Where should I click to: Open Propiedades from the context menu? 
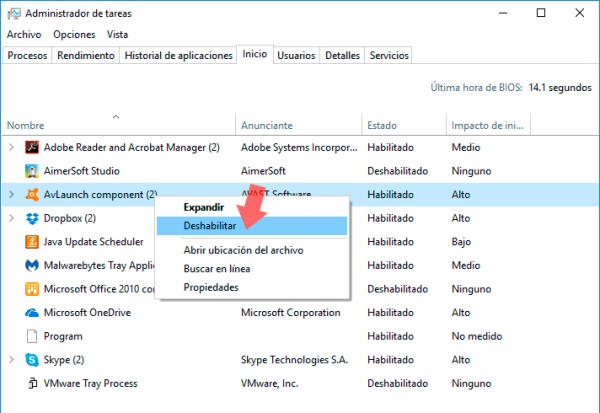click(252, 287)
